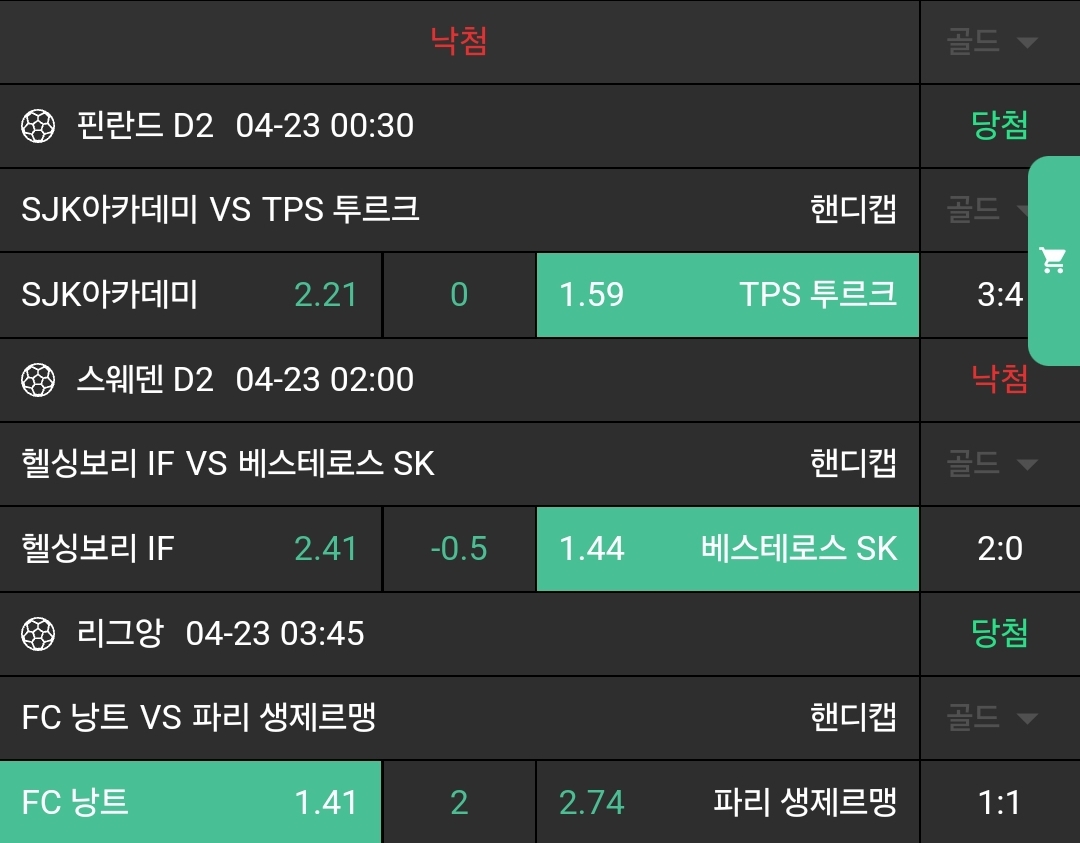Open the shopping cart side tab
The width and height of the screenshot is (1080, 843).
point(1053,261)
